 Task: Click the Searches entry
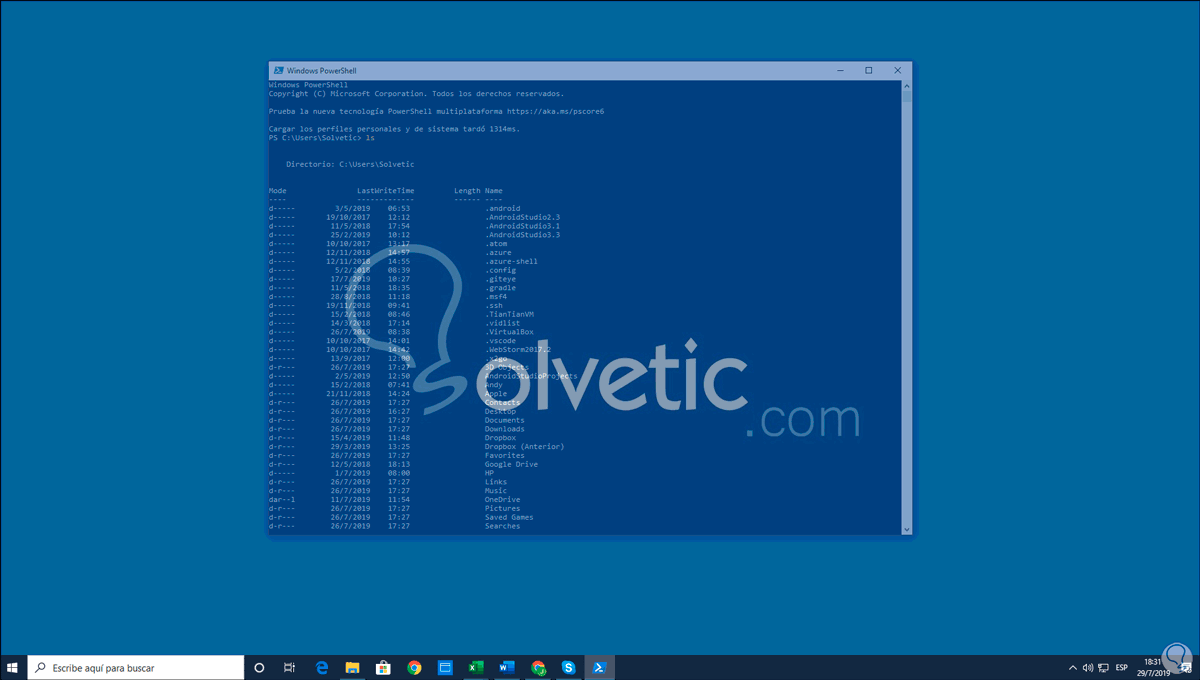click(x=502, y=526)
